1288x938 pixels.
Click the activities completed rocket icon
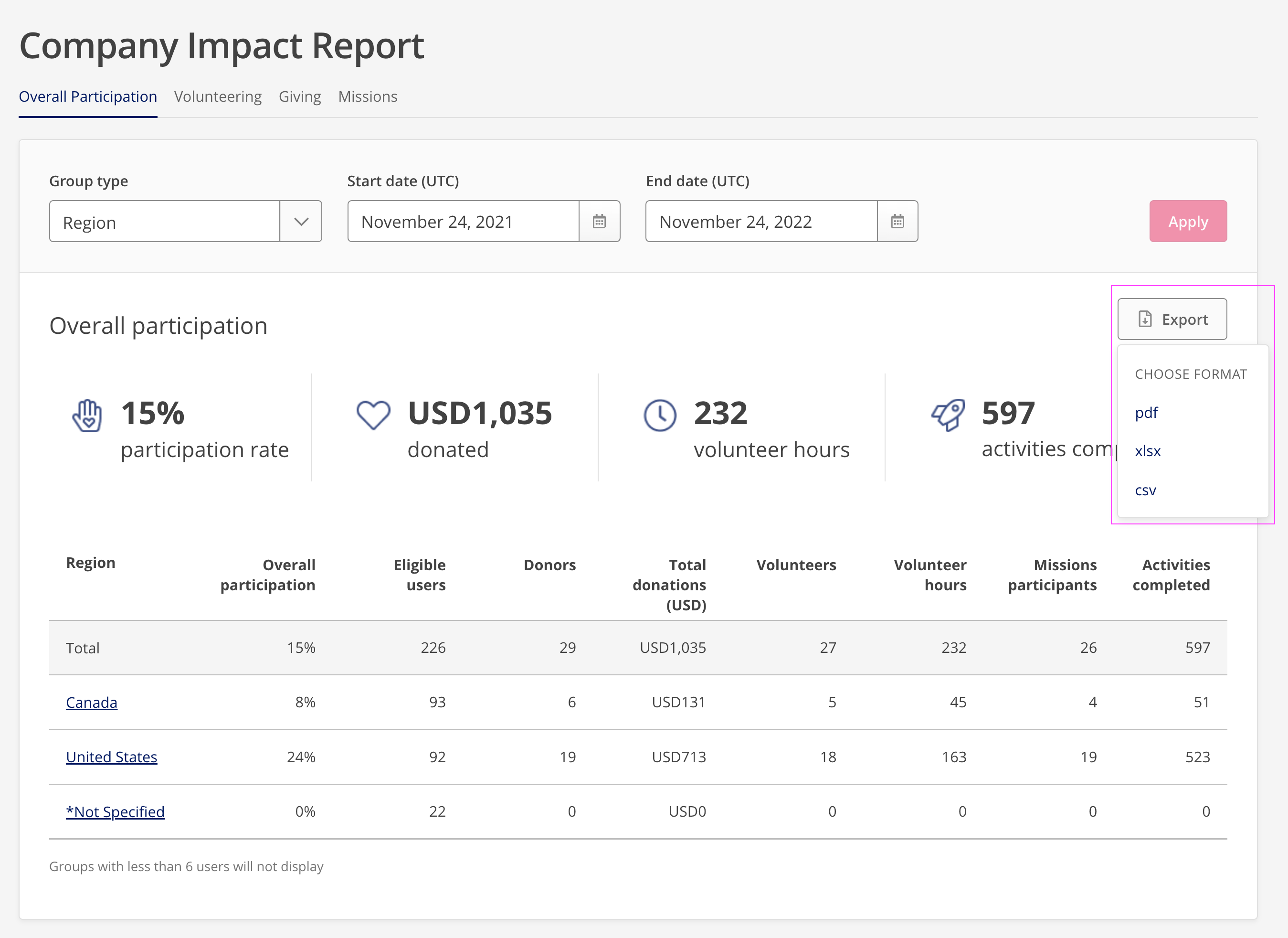point(948,416)
